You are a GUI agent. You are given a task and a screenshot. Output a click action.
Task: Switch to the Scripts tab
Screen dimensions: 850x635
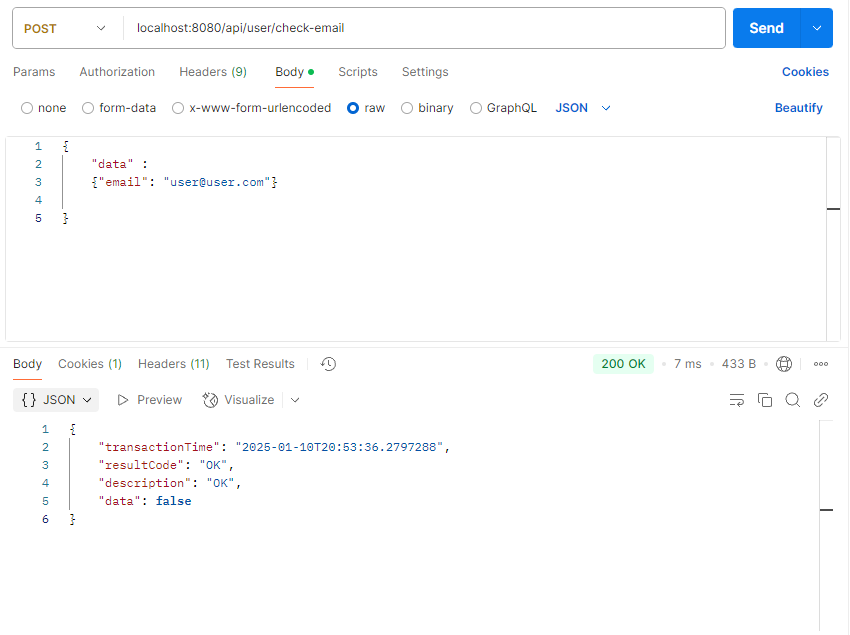click(x=358, y=72)
